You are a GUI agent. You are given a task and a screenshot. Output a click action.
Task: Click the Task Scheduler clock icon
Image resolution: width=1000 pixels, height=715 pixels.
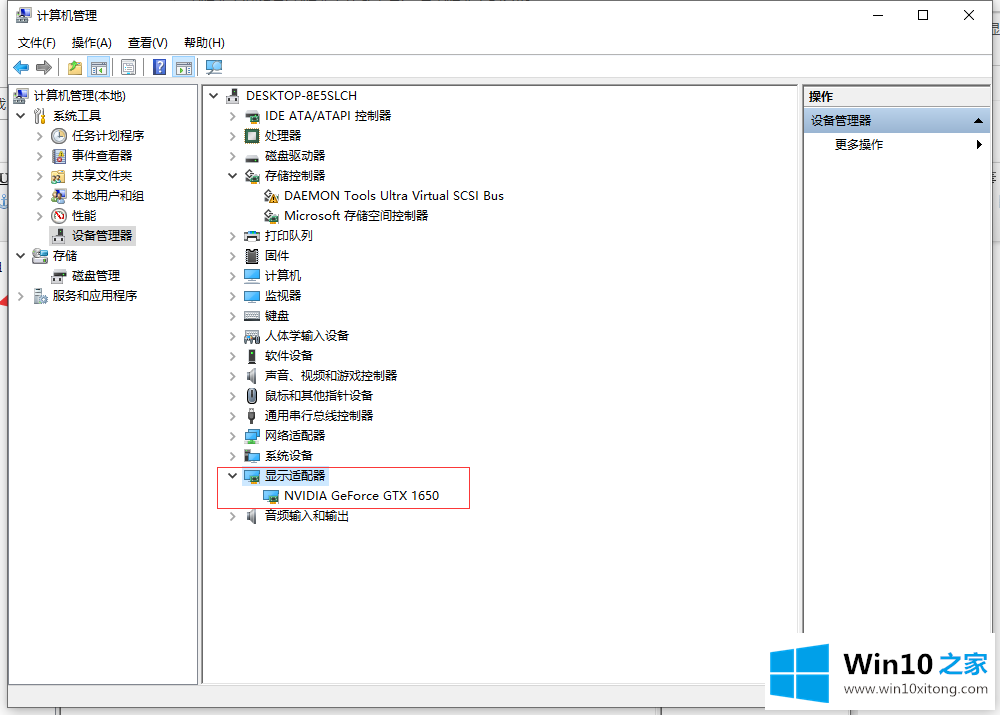click(59, 136)
